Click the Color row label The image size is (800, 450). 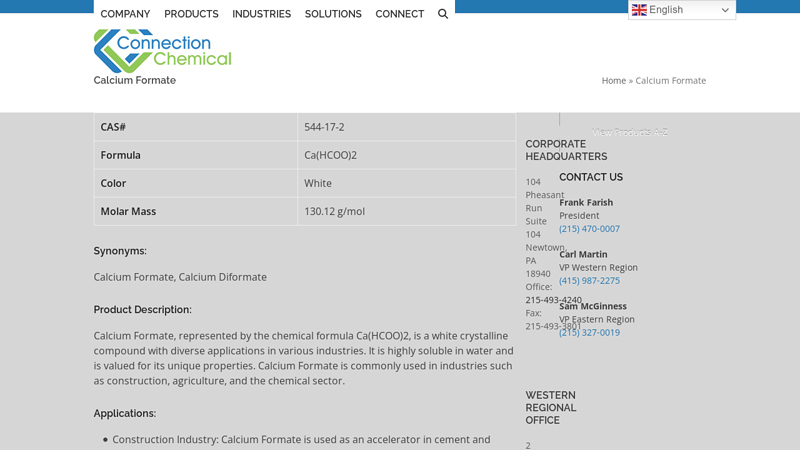(x=113, y=183)
